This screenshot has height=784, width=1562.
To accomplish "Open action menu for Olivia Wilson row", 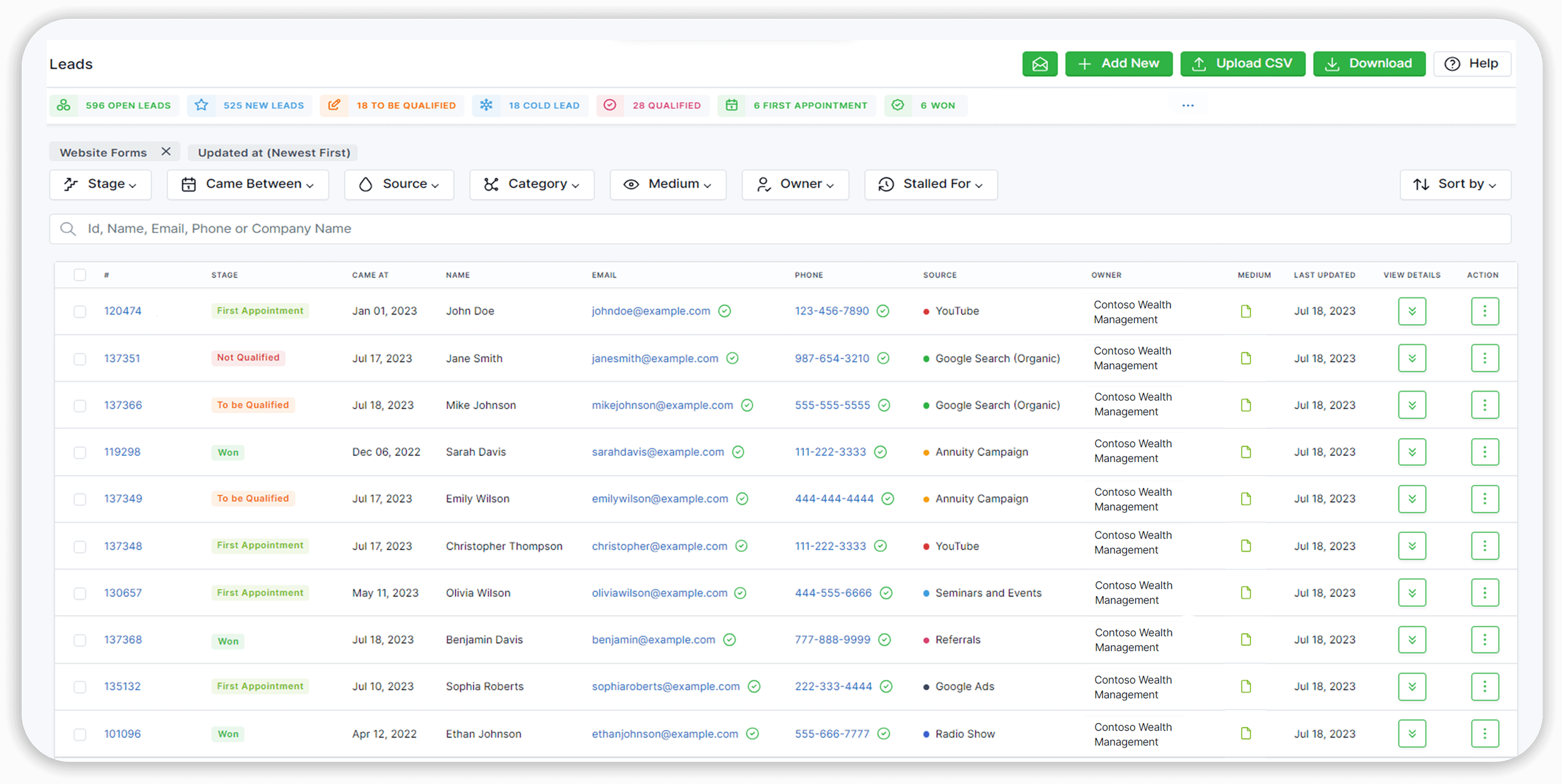I will coord(1484,593).
